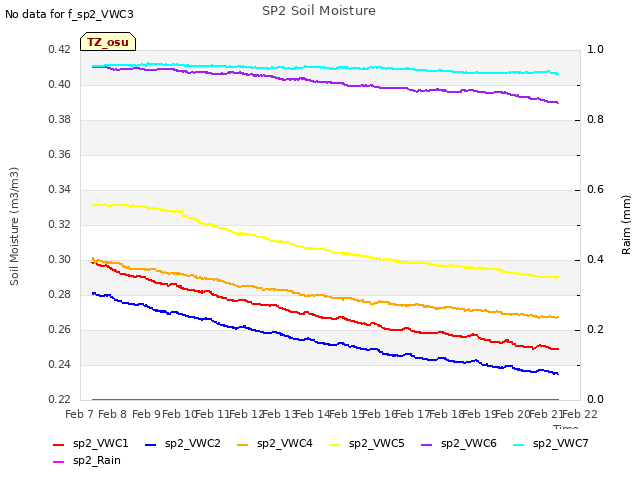Viewport: 640px width, 480px height.
Task: Click the 0.42 left axis value
Action: pyautogui.click(x=60, y=50)
